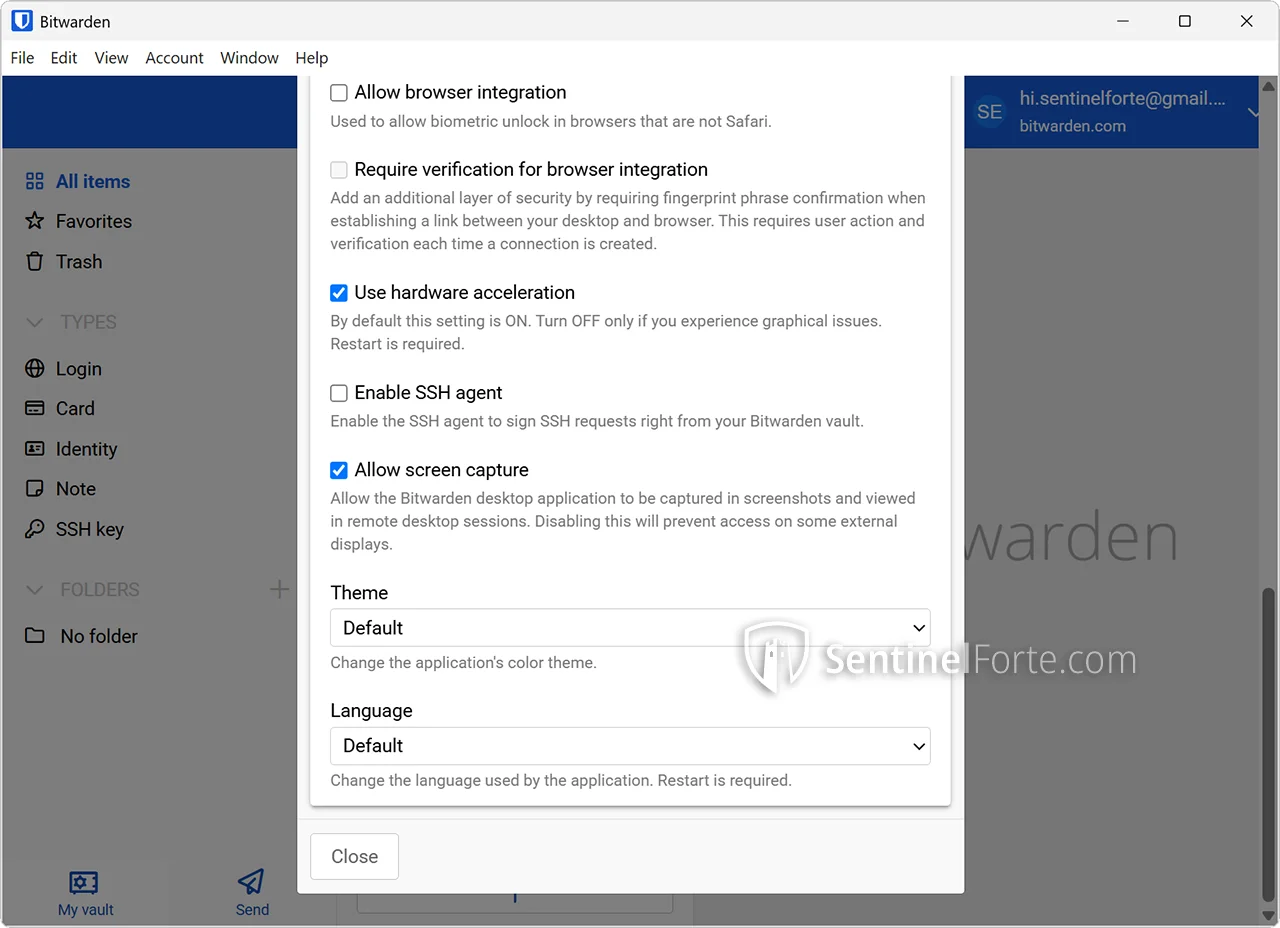Click the Note type icon

[35, 489]
